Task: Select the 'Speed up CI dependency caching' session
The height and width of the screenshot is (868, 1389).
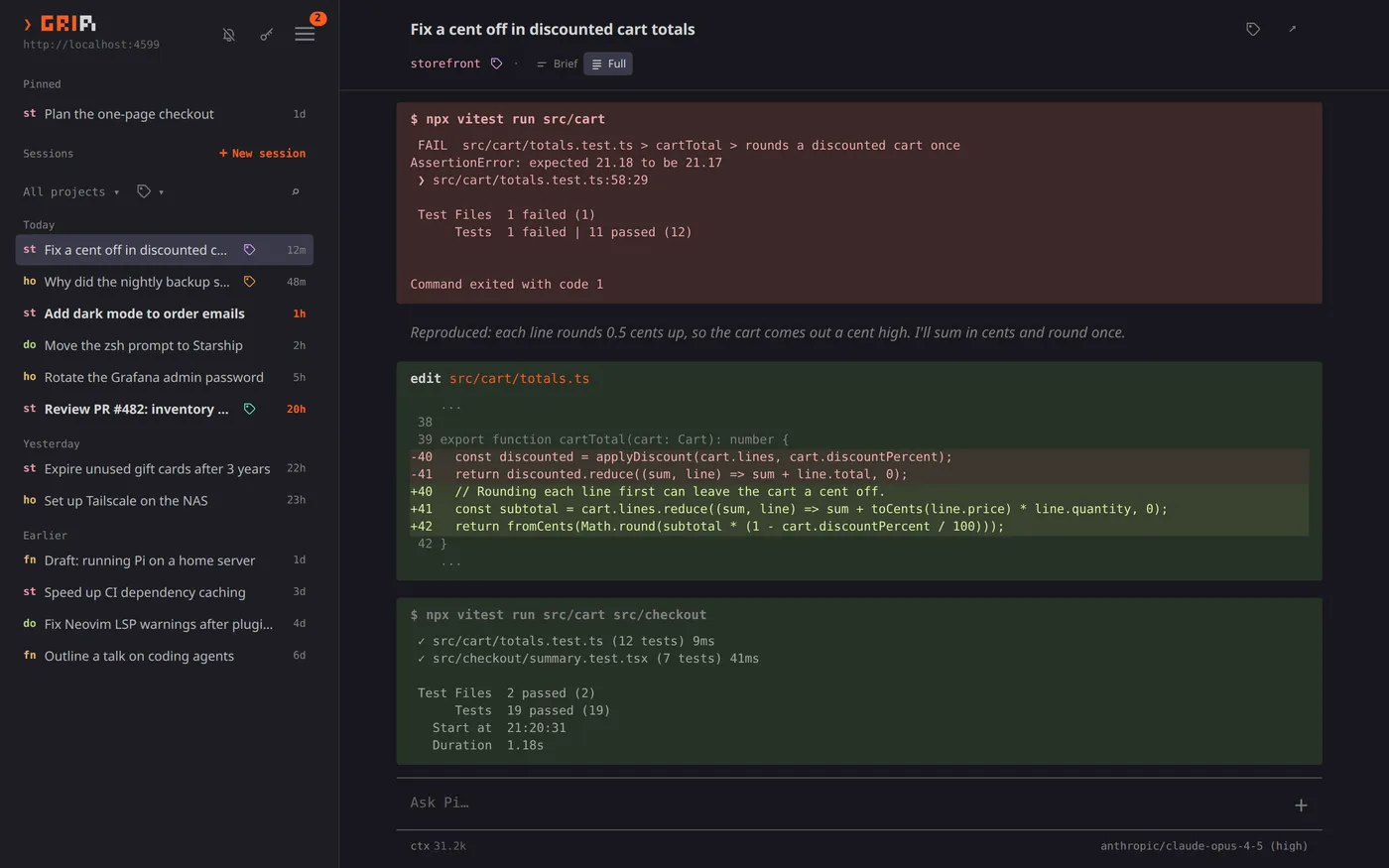Action: [165, 592]
